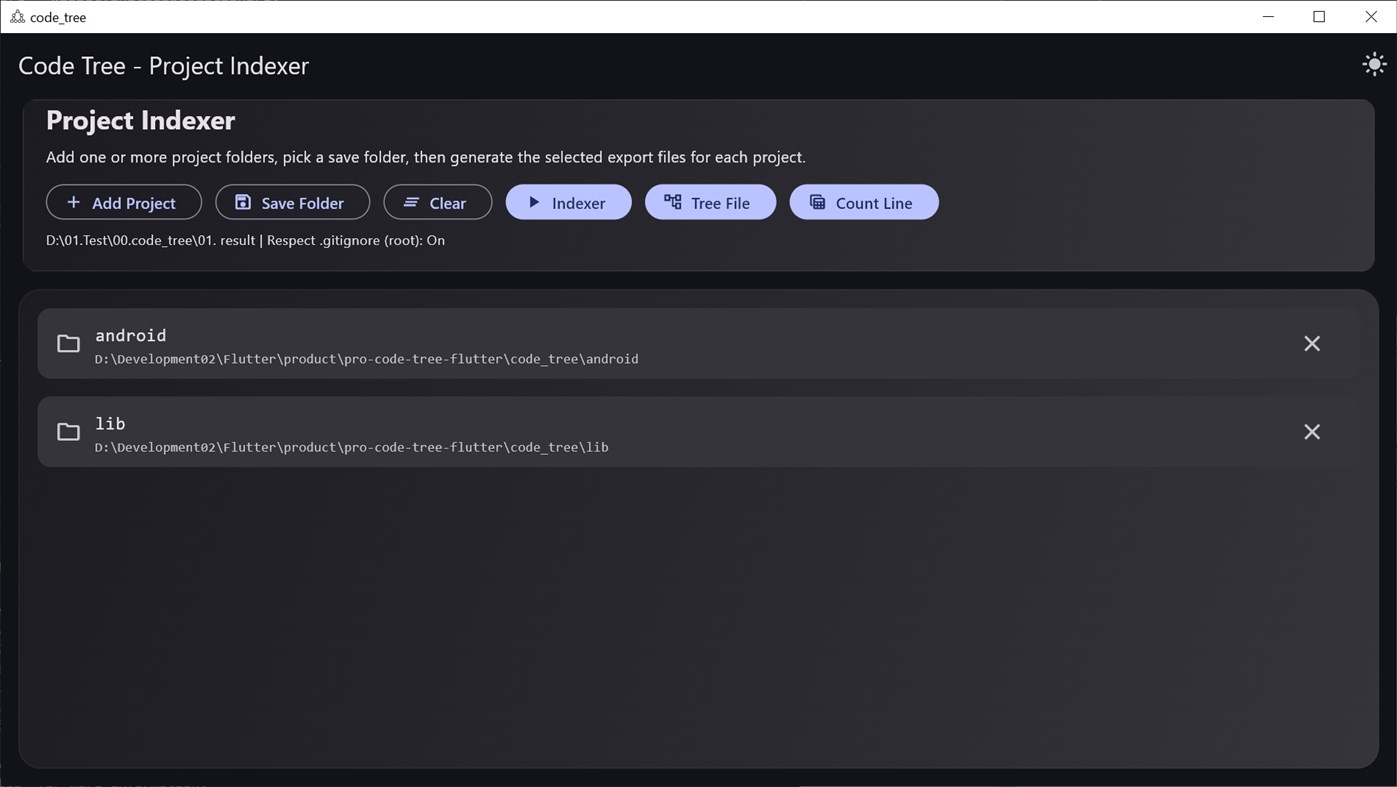Run the Indexer export

(569, 202)
